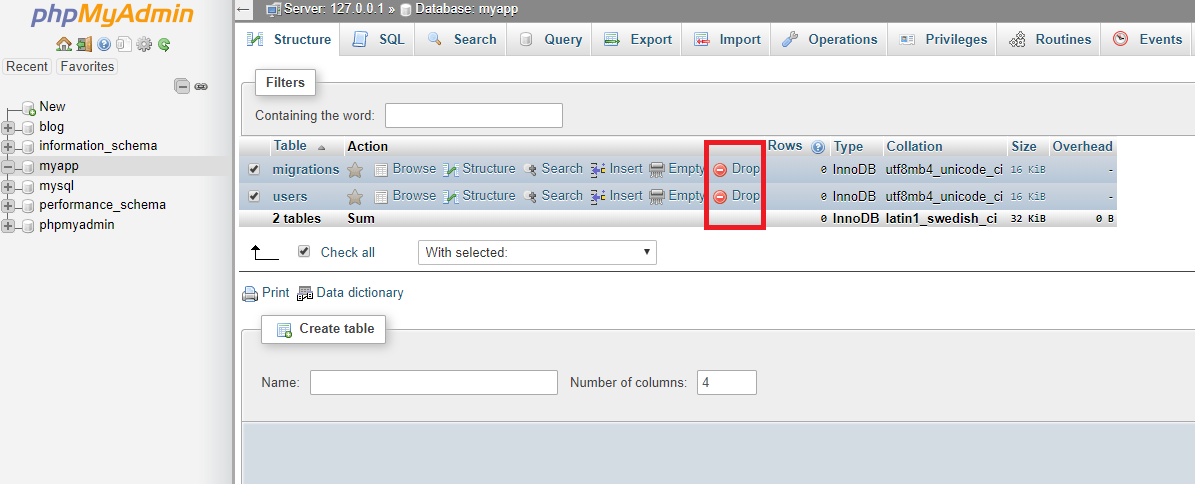Image resolution: width=1195 pixels, height=484 pixels.
Task: Switch to the Search tab
Action: click(461, 40)
